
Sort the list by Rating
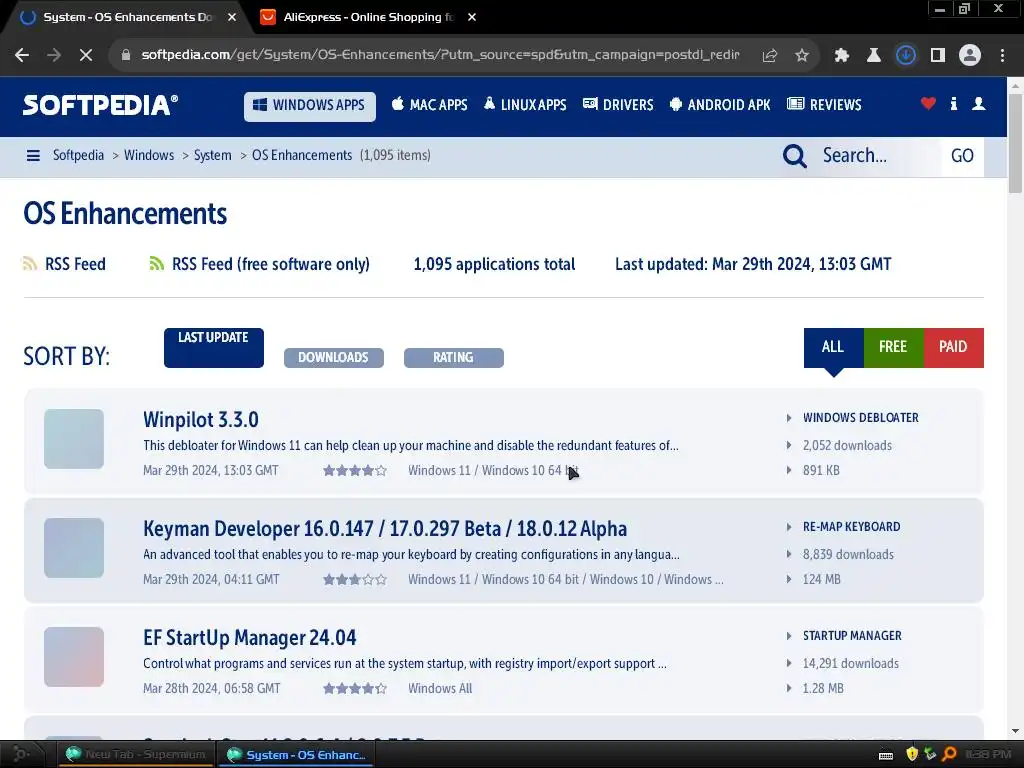coord(453,358)
